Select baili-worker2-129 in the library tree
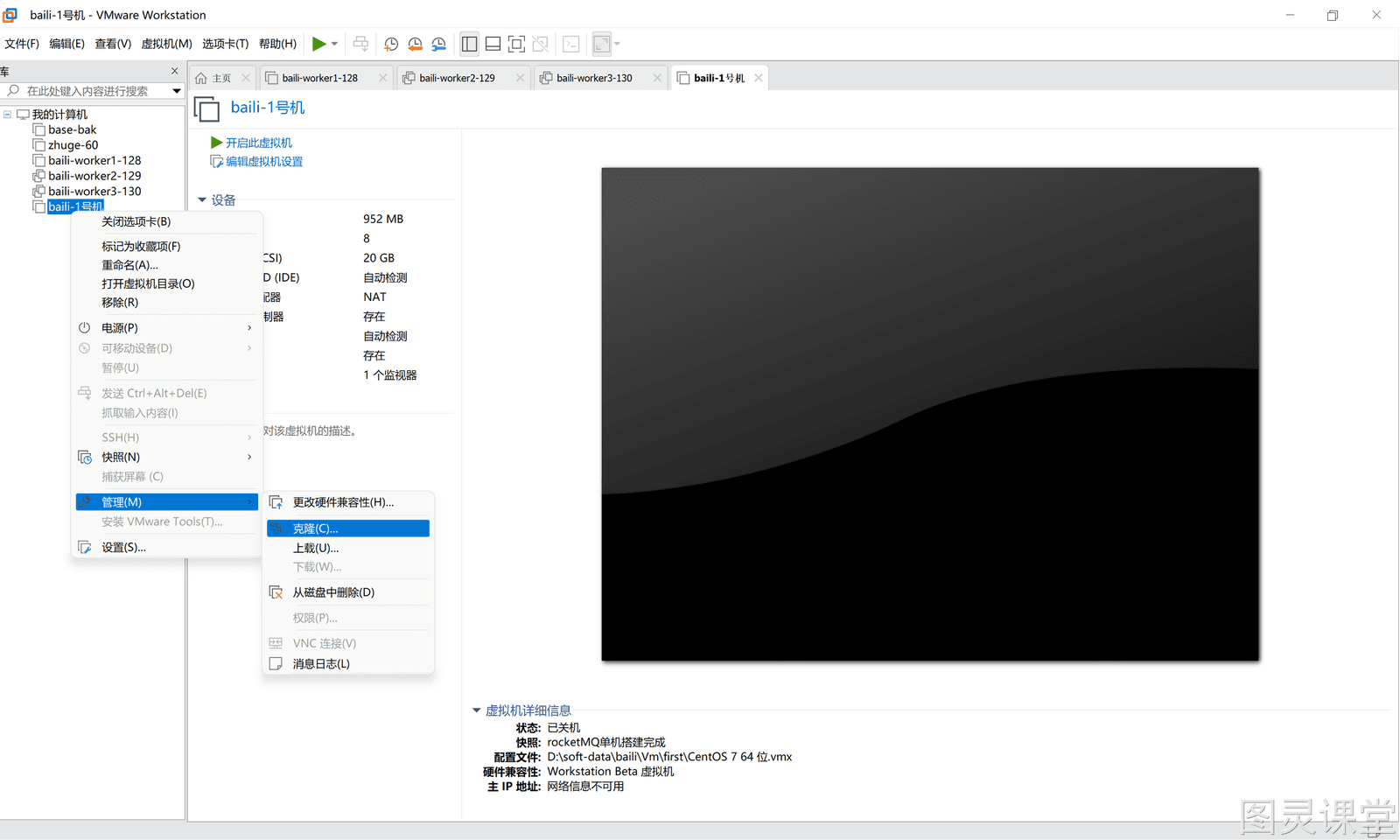The width and height of the screenshot is (1400, 840). click(x=94, y=176)
